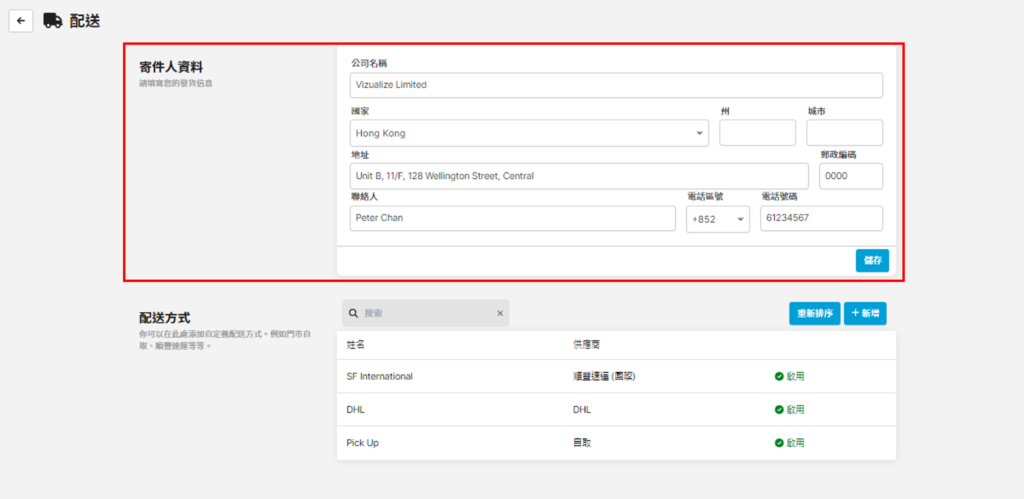
Task: Click the phone number field 61234567
Action: click(x=821, y=218)
